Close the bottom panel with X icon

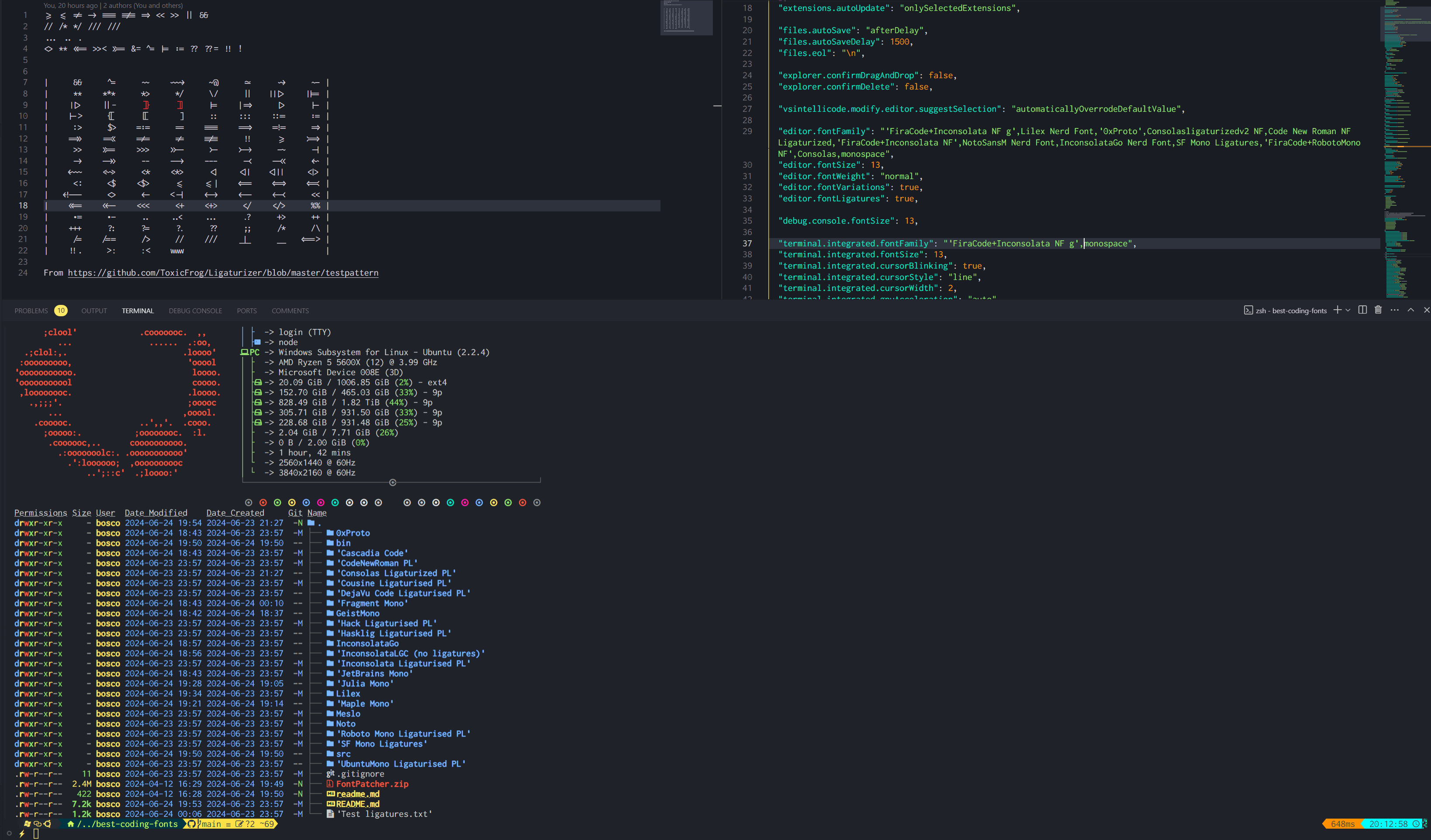(1427, 310)
